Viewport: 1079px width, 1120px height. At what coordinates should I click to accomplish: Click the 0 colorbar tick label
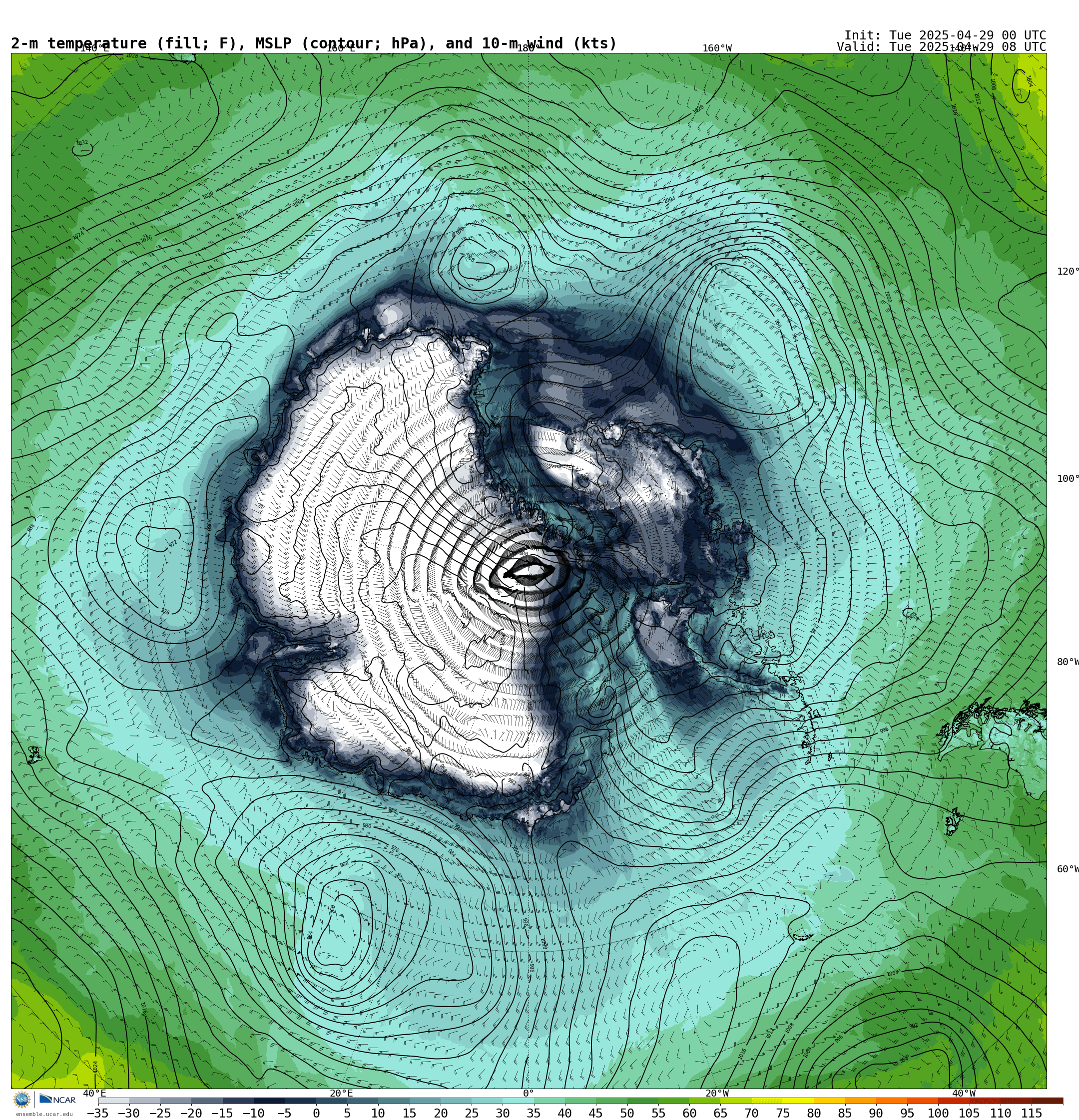coord(316,1113)
